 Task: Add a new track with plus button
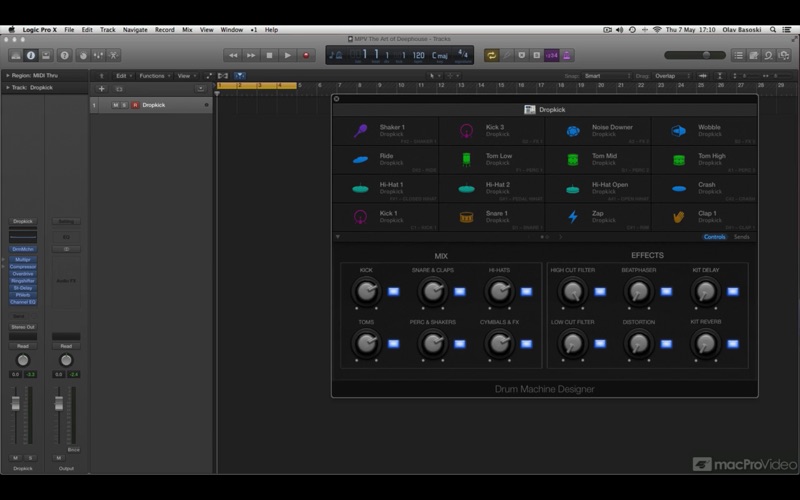tap(102, 89)
